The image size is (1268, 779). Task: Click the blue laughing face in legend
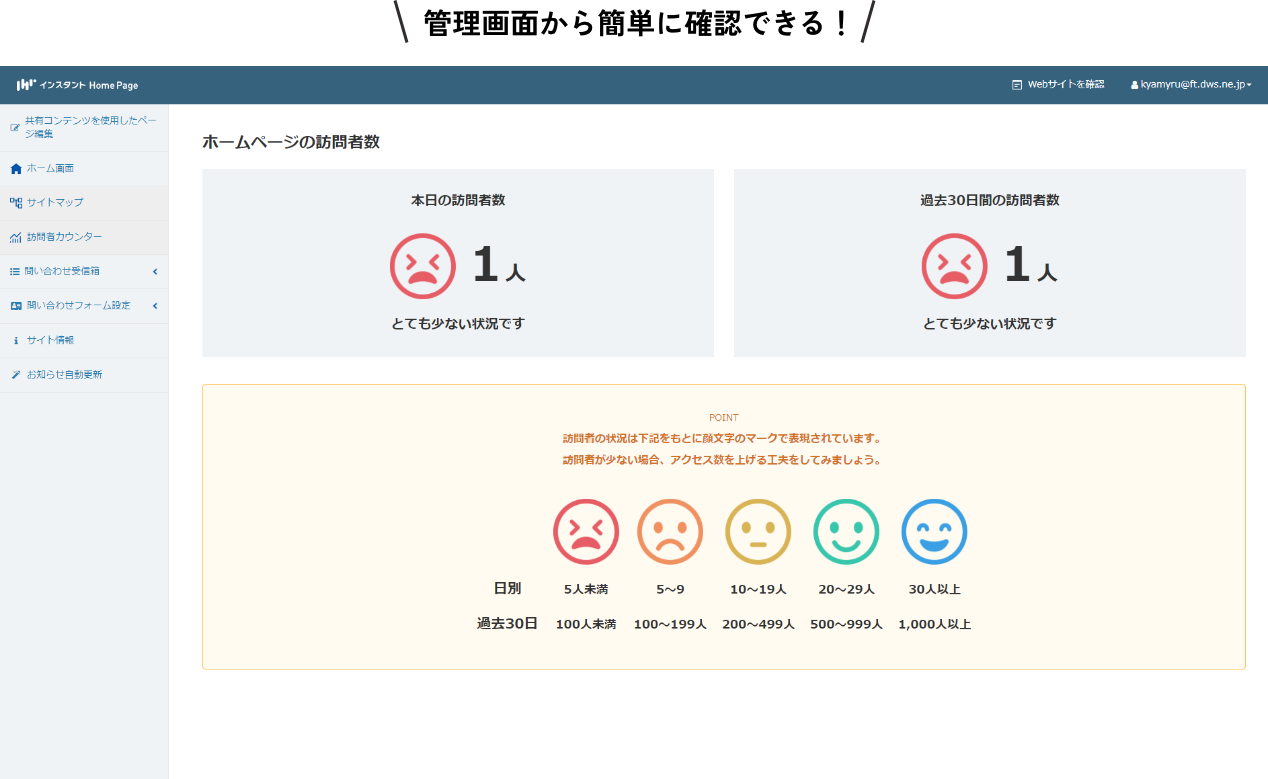point(934,531)
